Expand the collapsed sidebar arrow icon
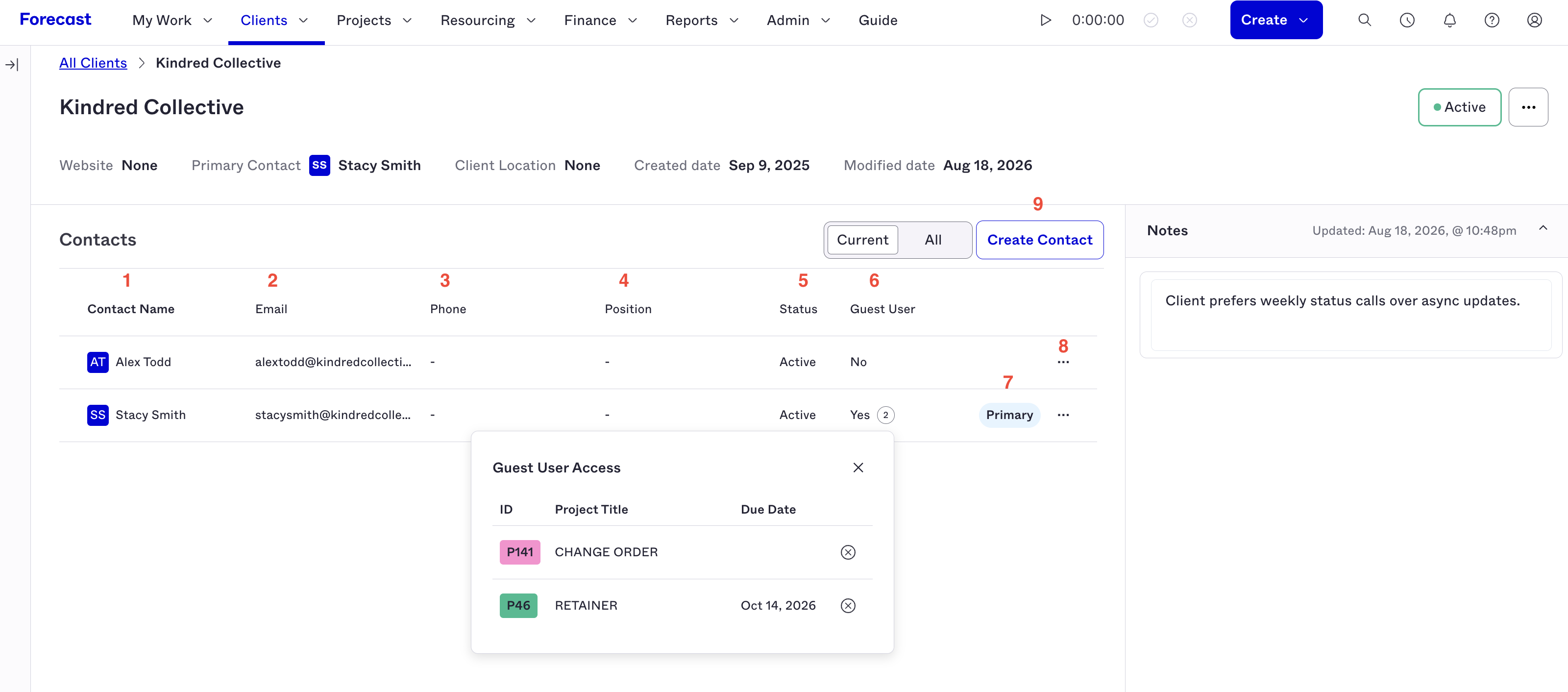 click(x=12, y=65)
